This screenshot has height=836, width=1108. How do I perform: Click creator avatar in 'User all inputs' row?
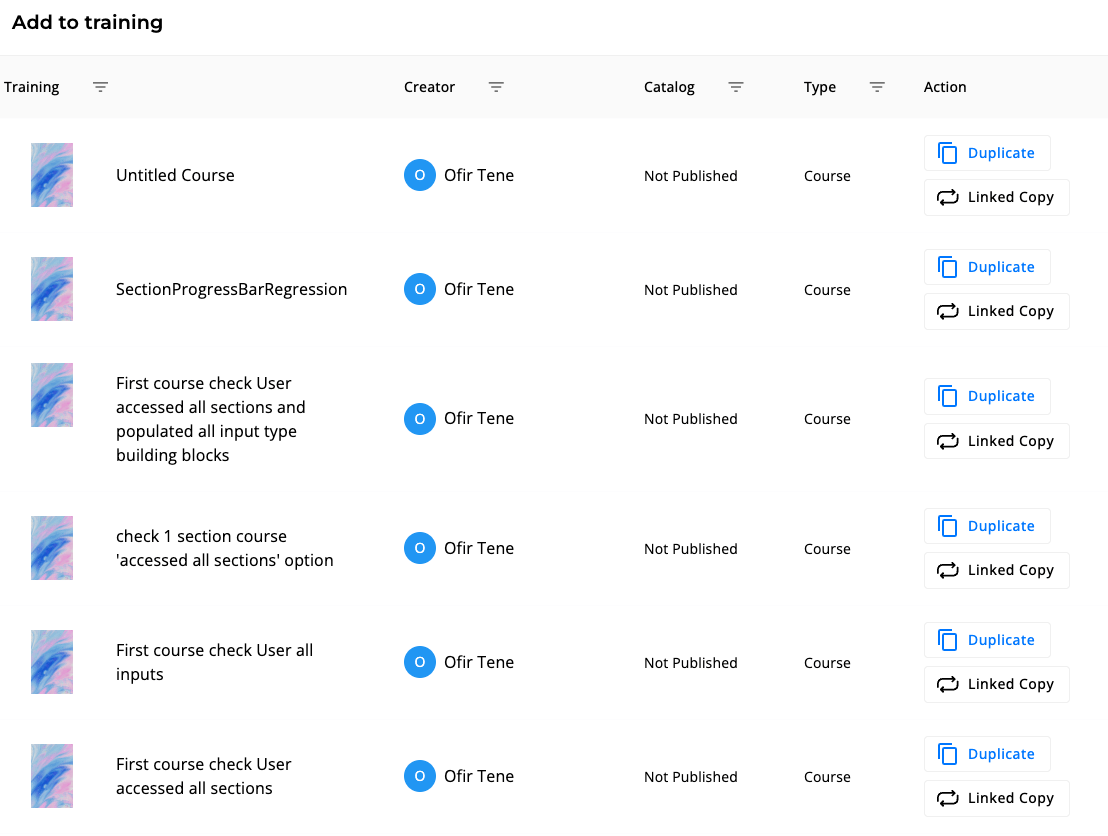[x=420, y=662]
